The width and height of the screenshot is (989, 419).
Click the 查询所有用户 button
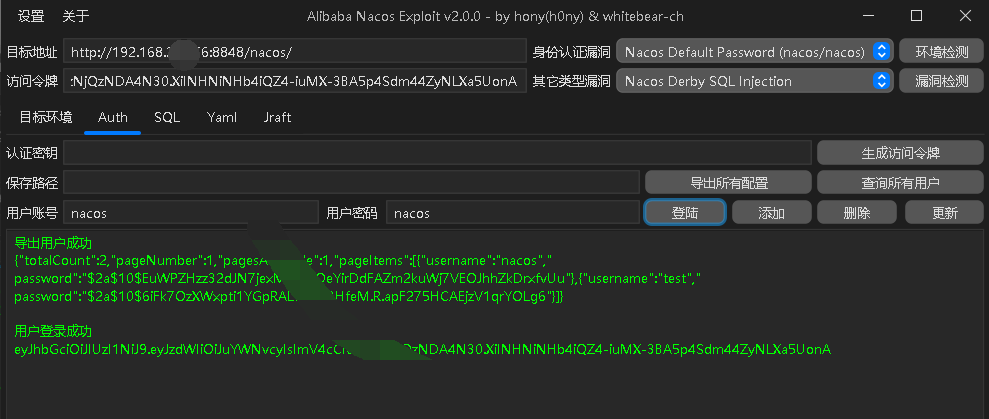tap(900, 183)
